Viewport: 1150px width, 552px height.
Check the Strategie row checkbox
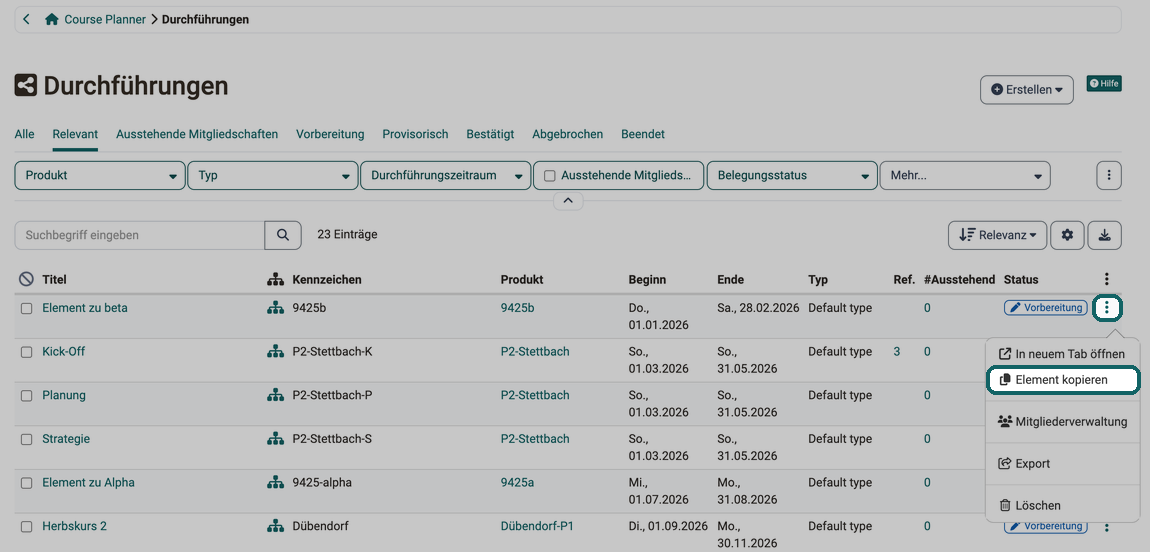[26, 439]
